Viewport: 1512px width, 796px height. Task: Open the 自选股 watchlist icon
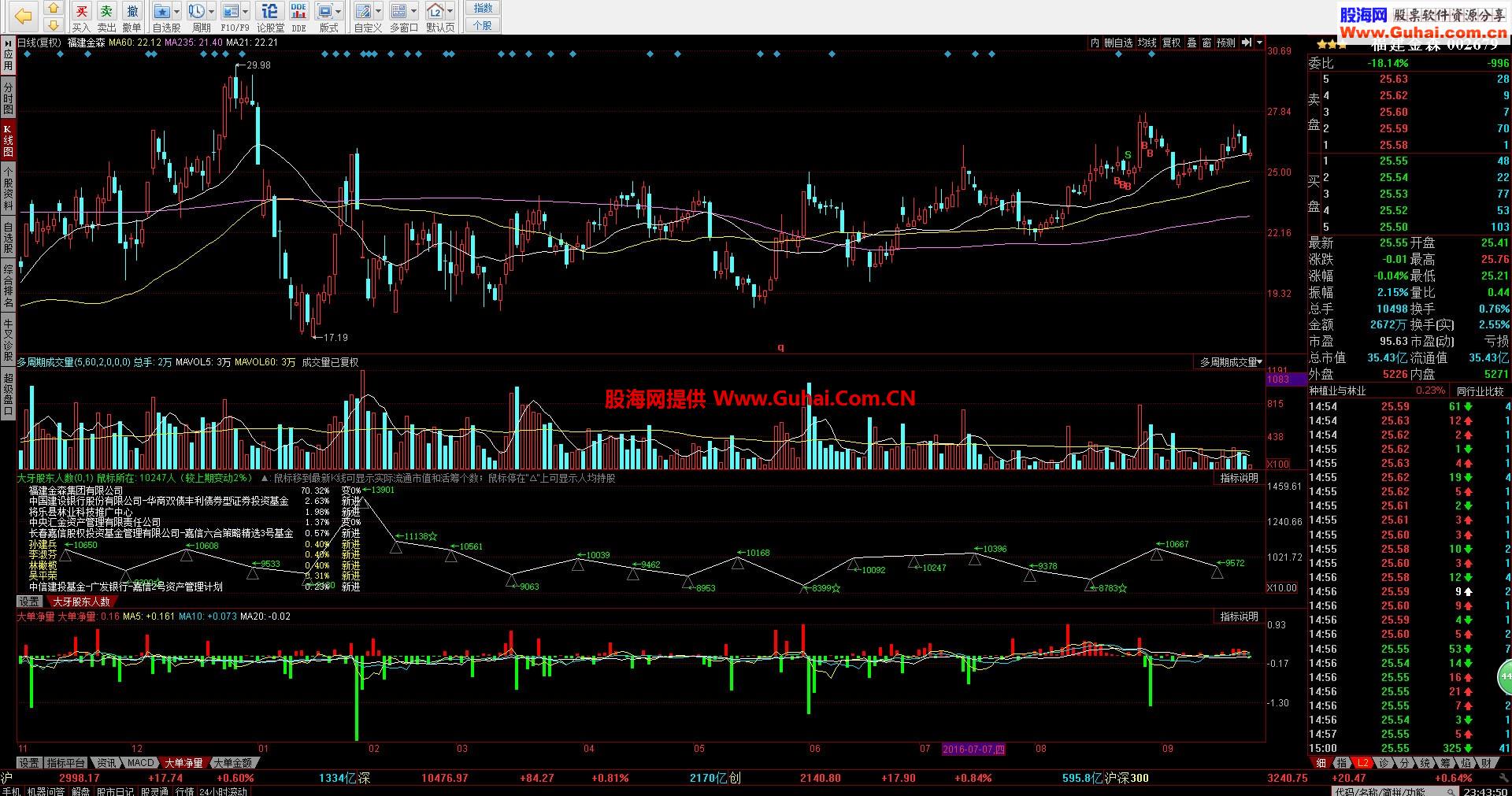[161, 11]
